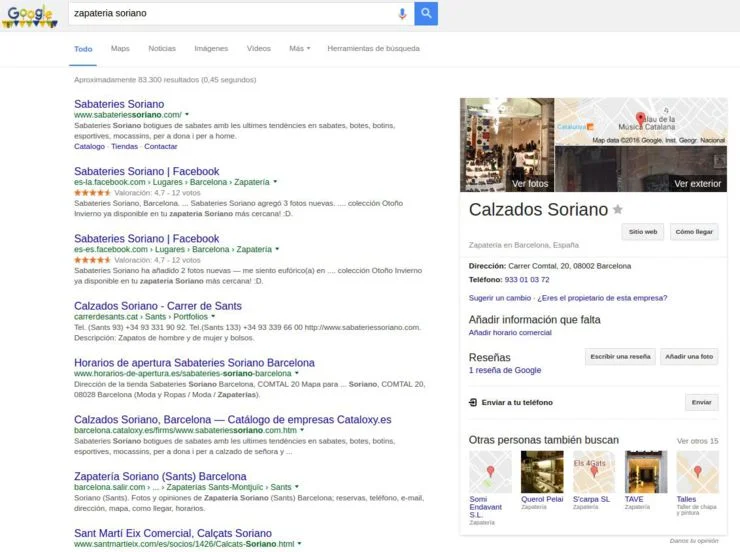
Task: Open the Imágenes tab
Action: click(x=211, y=49)
